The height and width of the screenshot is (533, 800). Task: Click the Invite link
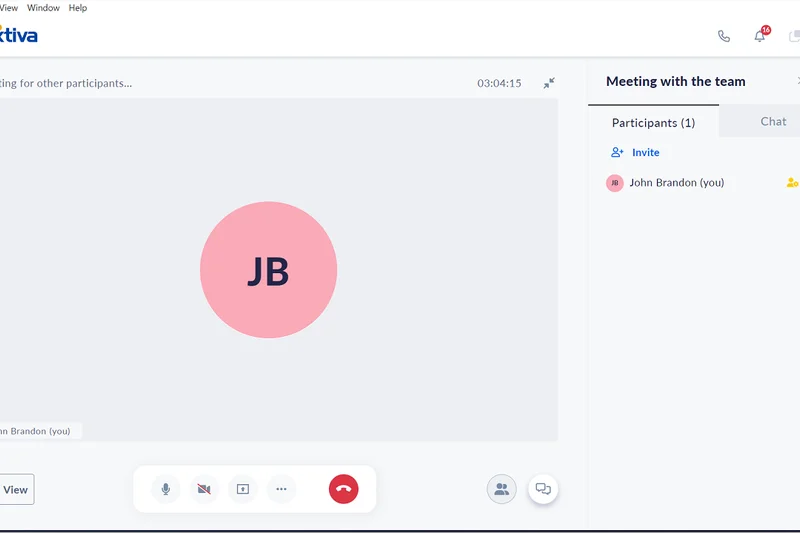pyautogui.click(x=645, y=152)
